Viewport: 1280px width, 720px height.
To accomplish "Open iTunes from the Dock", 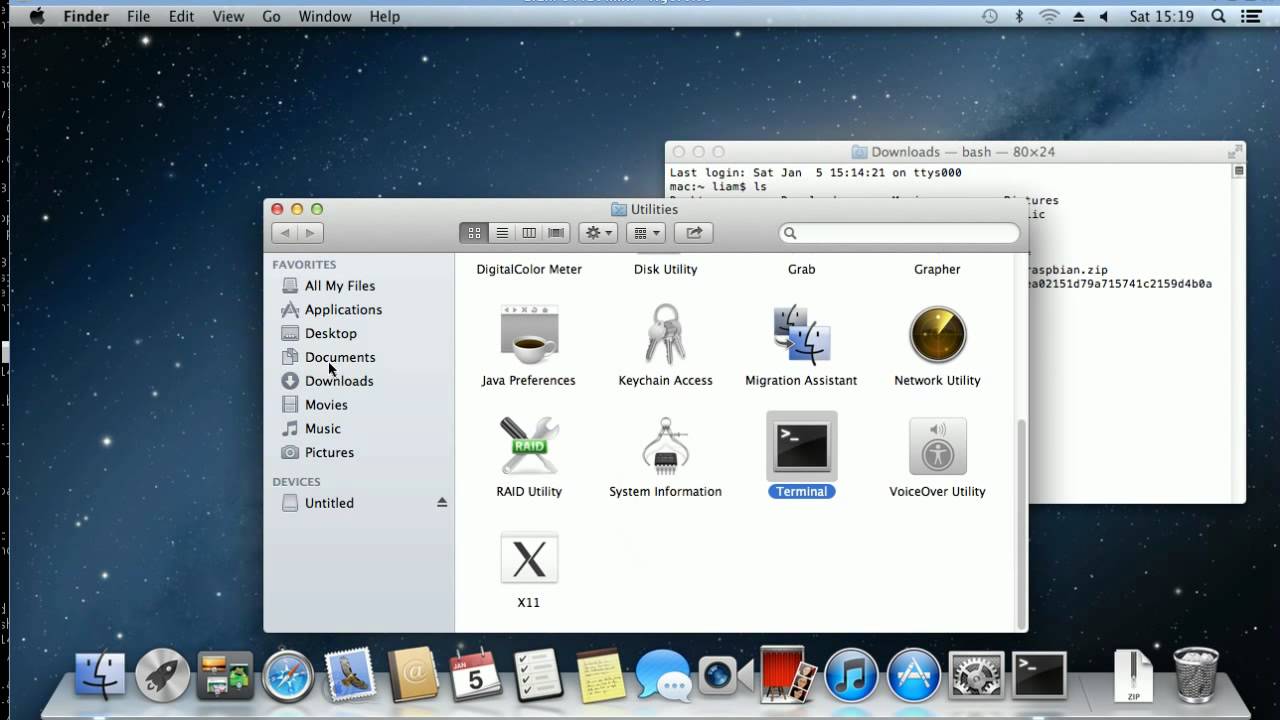I will tap(851, 676).
